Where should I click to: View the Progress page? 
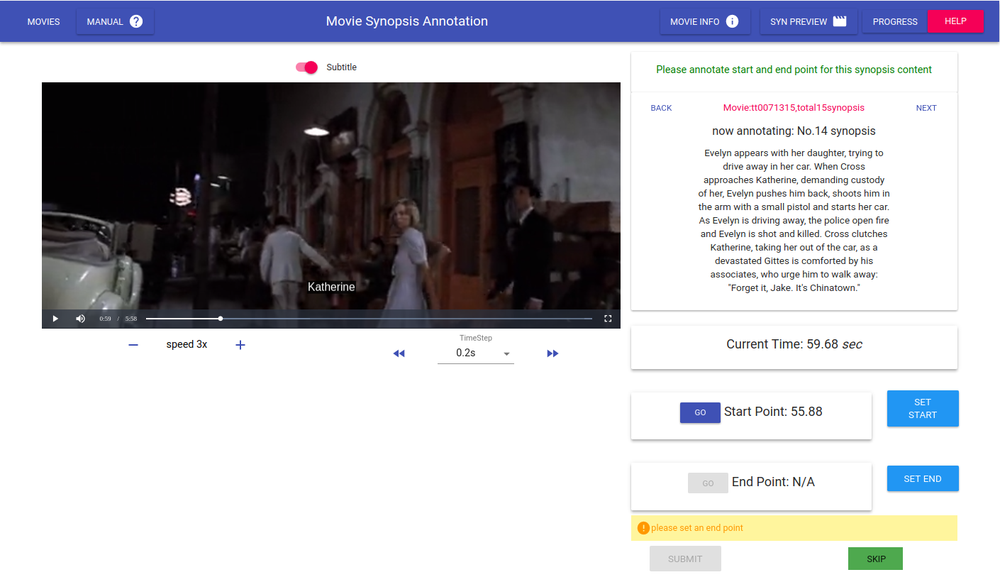894,21
